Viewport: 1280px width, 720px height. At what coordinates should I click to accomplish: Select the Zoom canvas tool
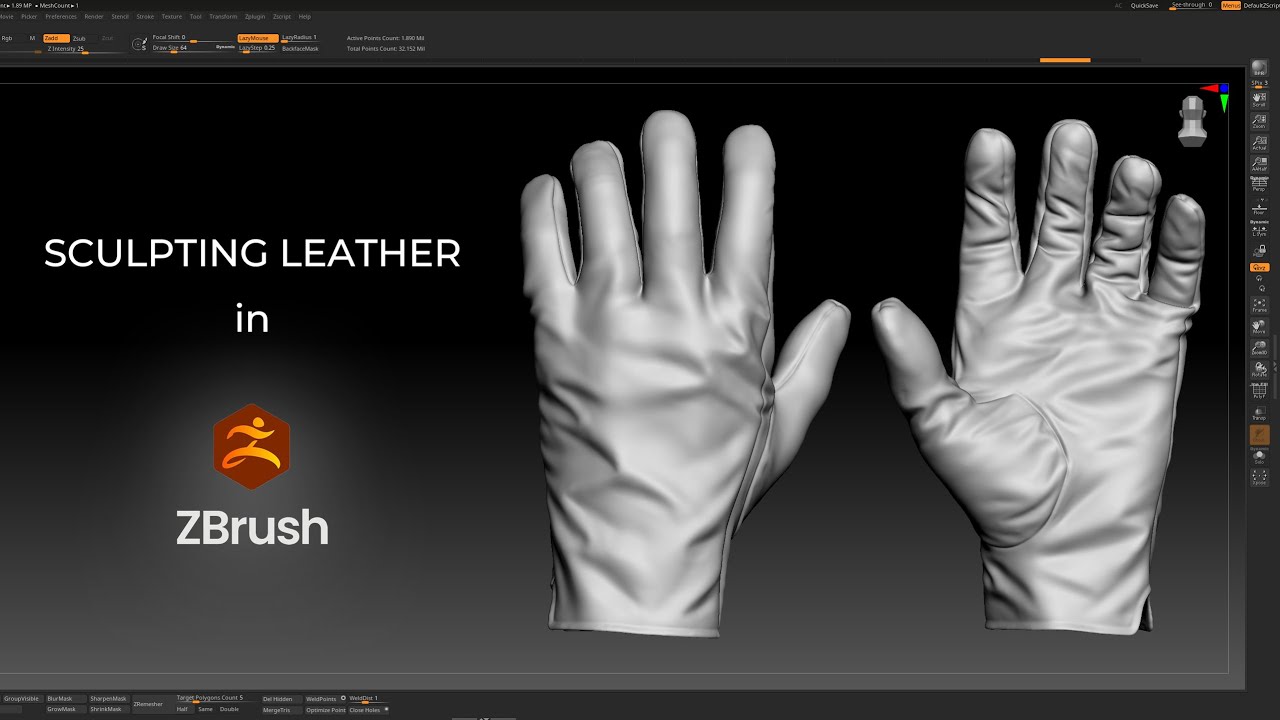pyautogui.click(x=1259, y=121)
